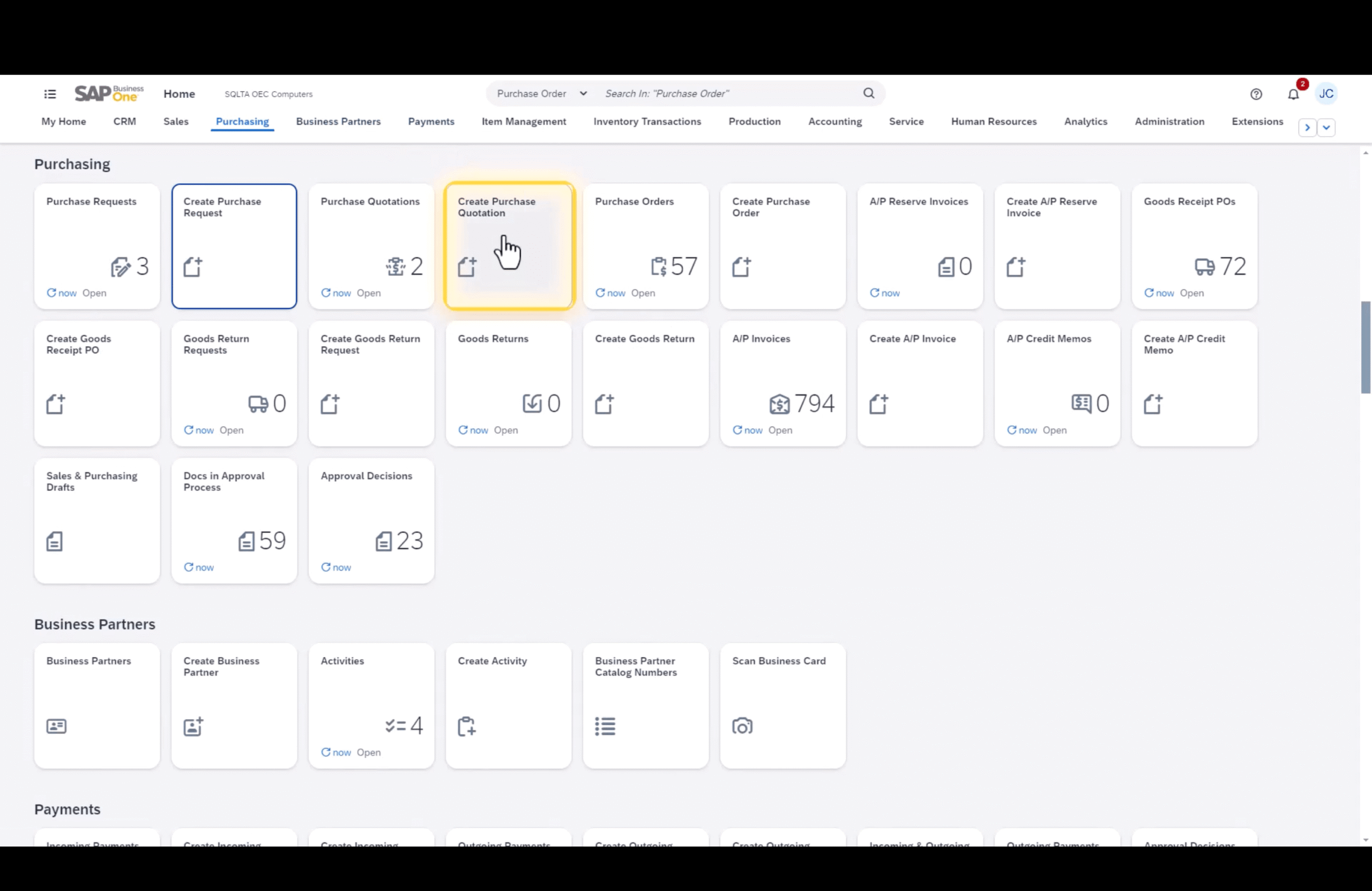Open the Purchase Orders tile
The image size is (1372, 891).
coord(646,246)
